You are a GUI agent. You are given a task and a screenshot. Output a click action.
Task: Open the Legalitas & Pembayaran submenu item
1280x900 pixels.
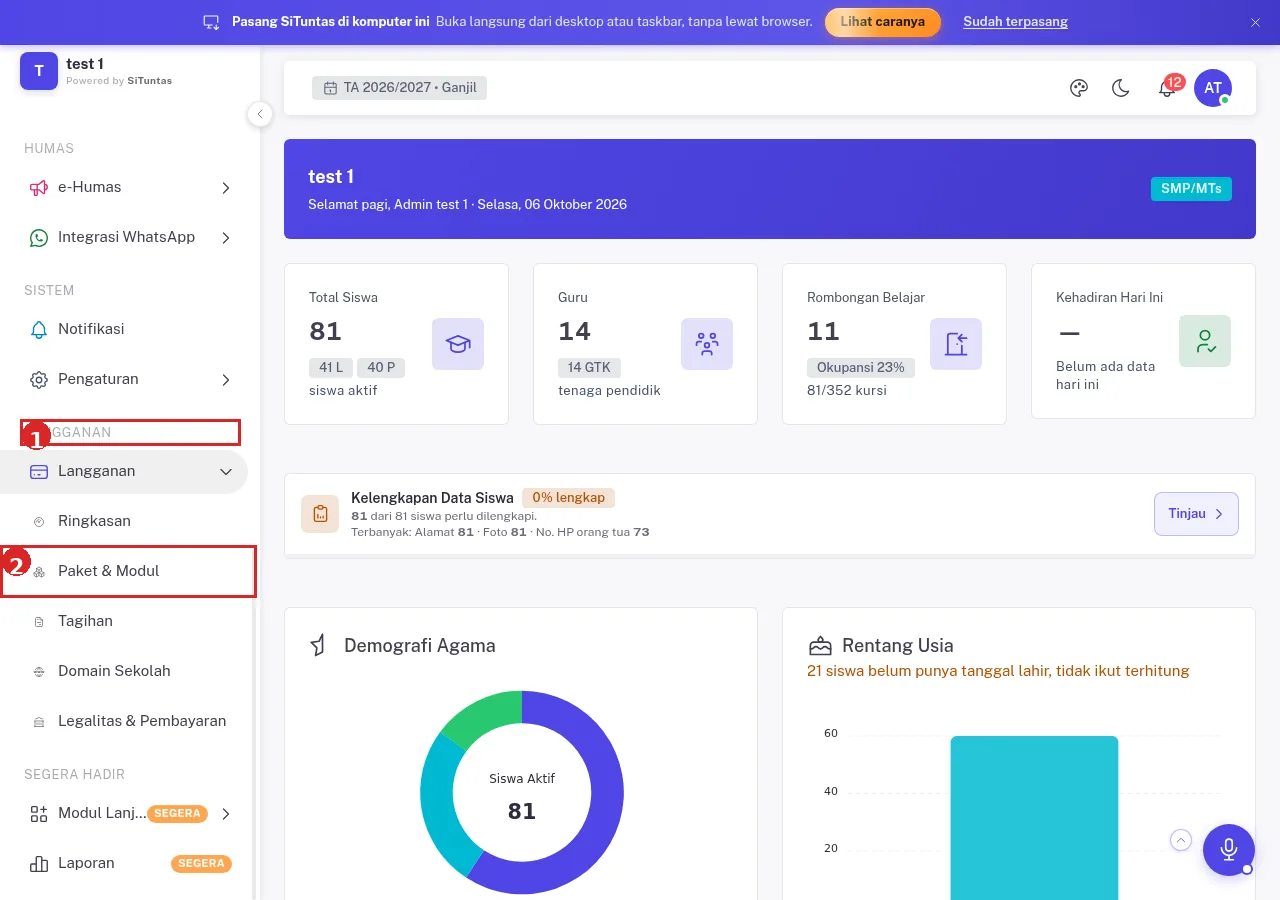[x=124, y=721]
